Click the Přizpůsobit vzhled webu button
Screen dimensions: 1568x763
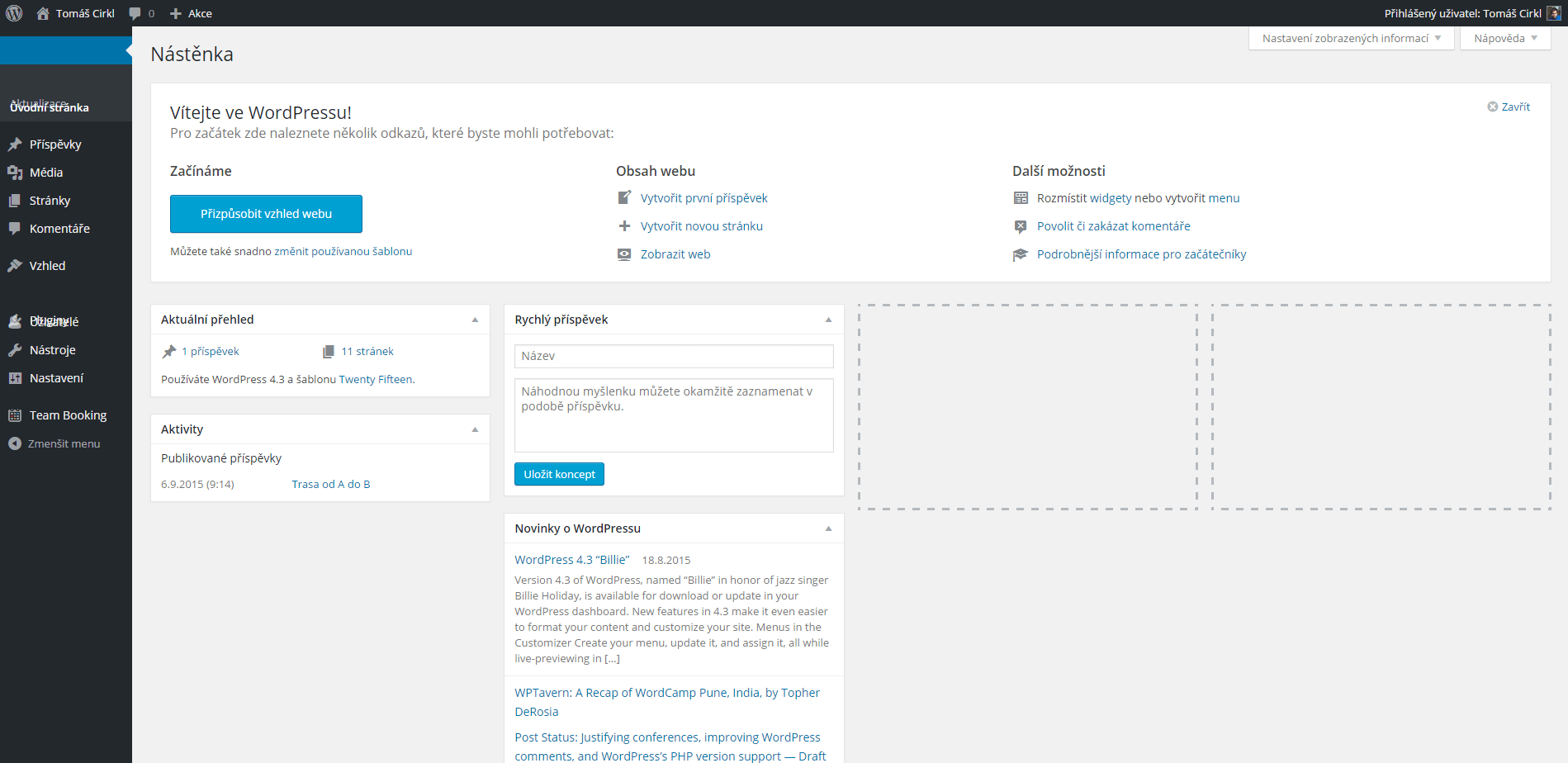266,214
